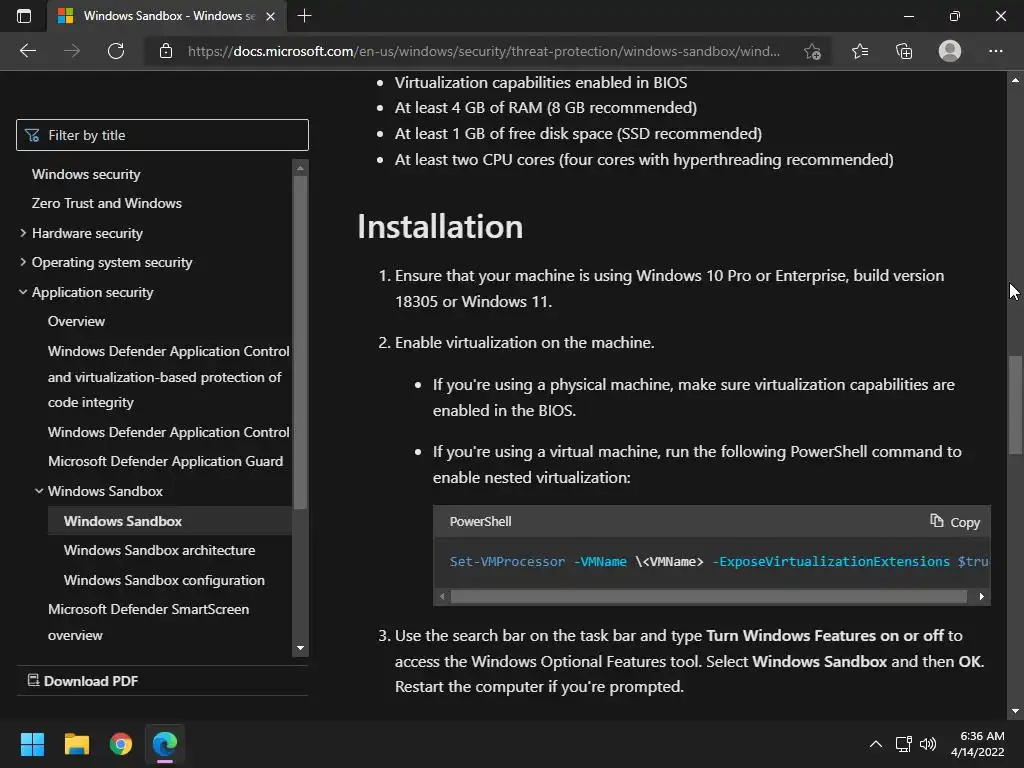Open WDAC and virtualization-based protection entry
Image resolution: width=1024 pixels, height=768 pixels.
(x=168, y=377)
